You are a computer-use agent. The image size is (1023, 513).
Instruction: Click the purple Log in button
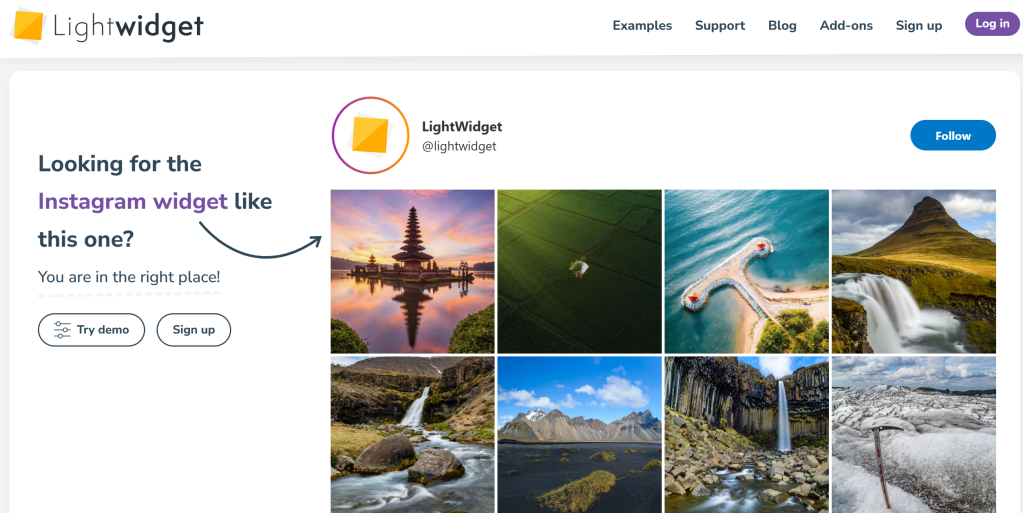pos(992,23)
